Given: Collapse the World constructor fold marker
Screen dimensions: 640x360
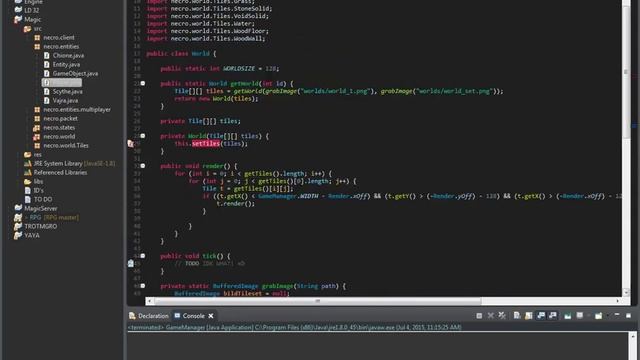Looking at the screenshot, I should click(142, 136).
